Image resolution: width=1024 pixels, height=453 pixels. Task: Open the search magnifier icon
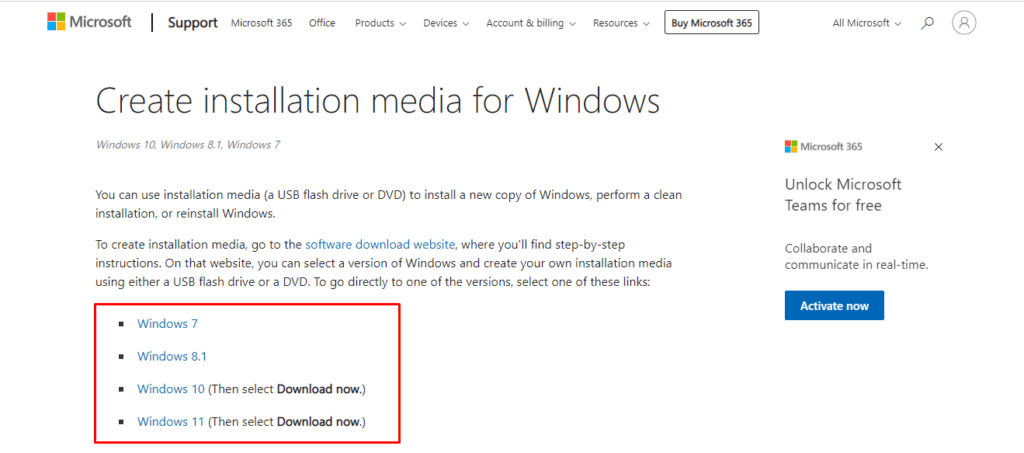pos(927,23)
